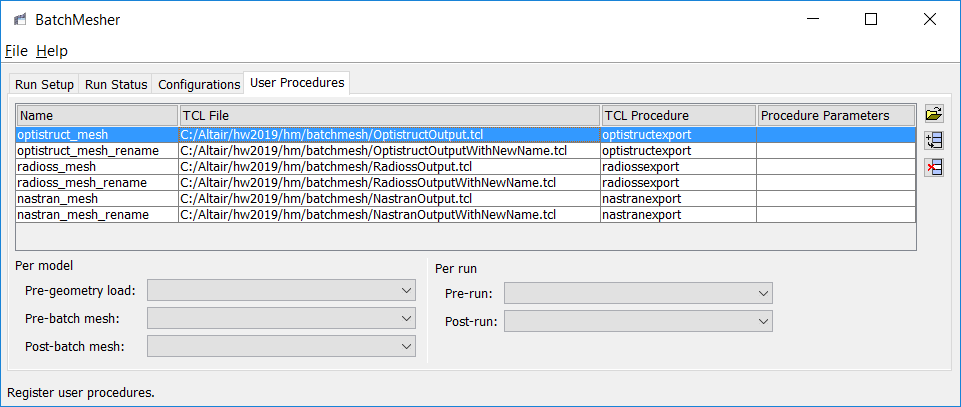Expand the Post-batch mesh combo box

pos(281,346)
